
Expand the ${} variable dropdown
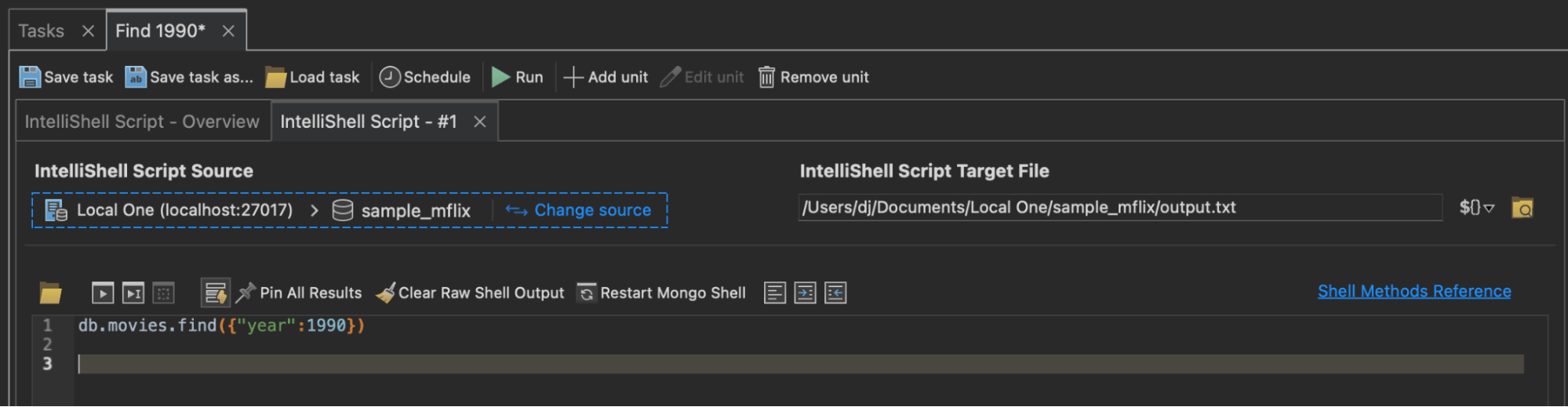1476,208
